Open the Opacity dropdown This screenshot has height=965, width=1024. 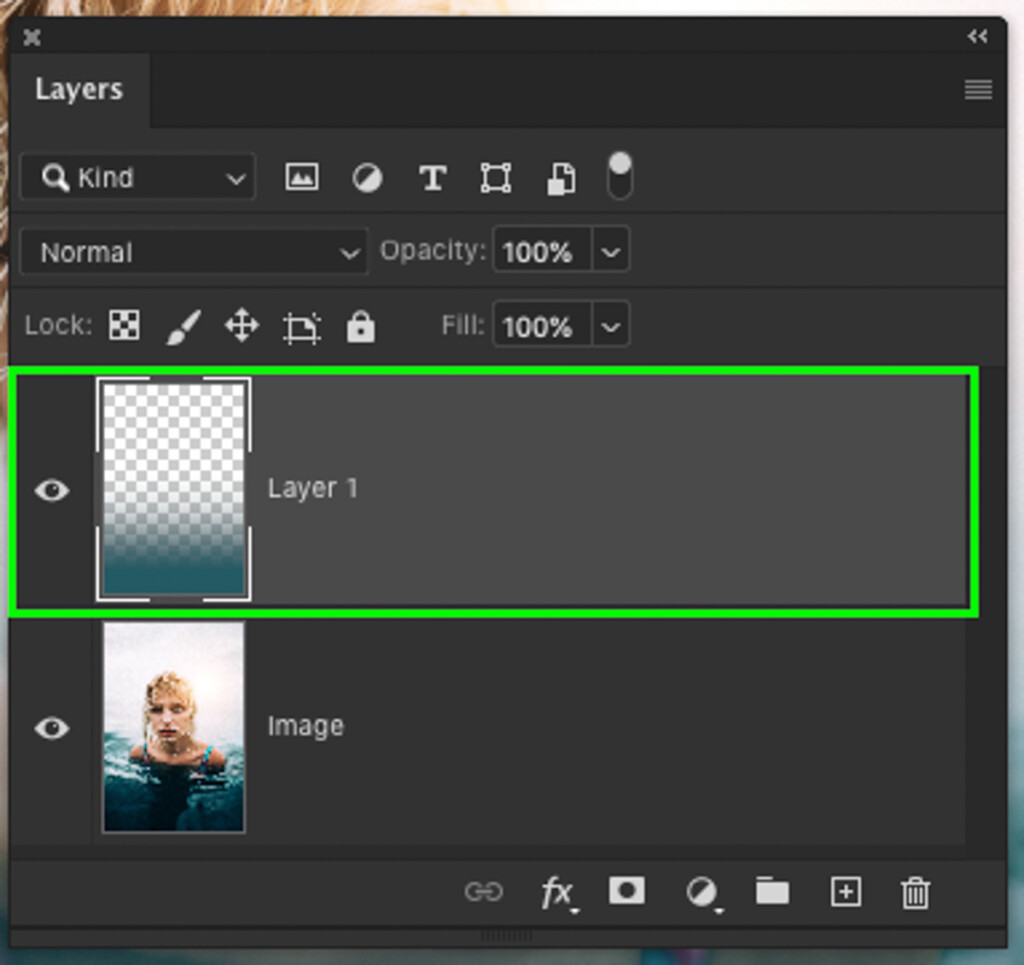coord(609,251)
